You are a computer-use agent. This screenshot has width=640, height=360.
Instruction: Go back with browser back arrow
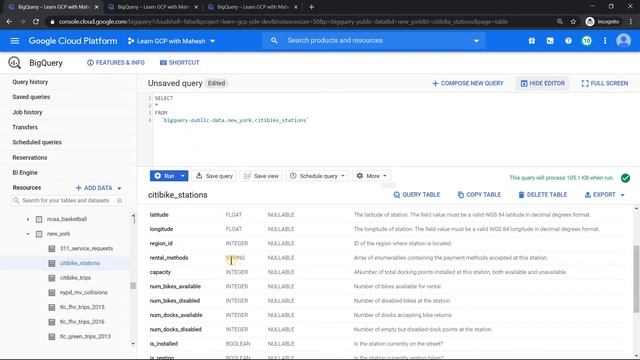9,22
